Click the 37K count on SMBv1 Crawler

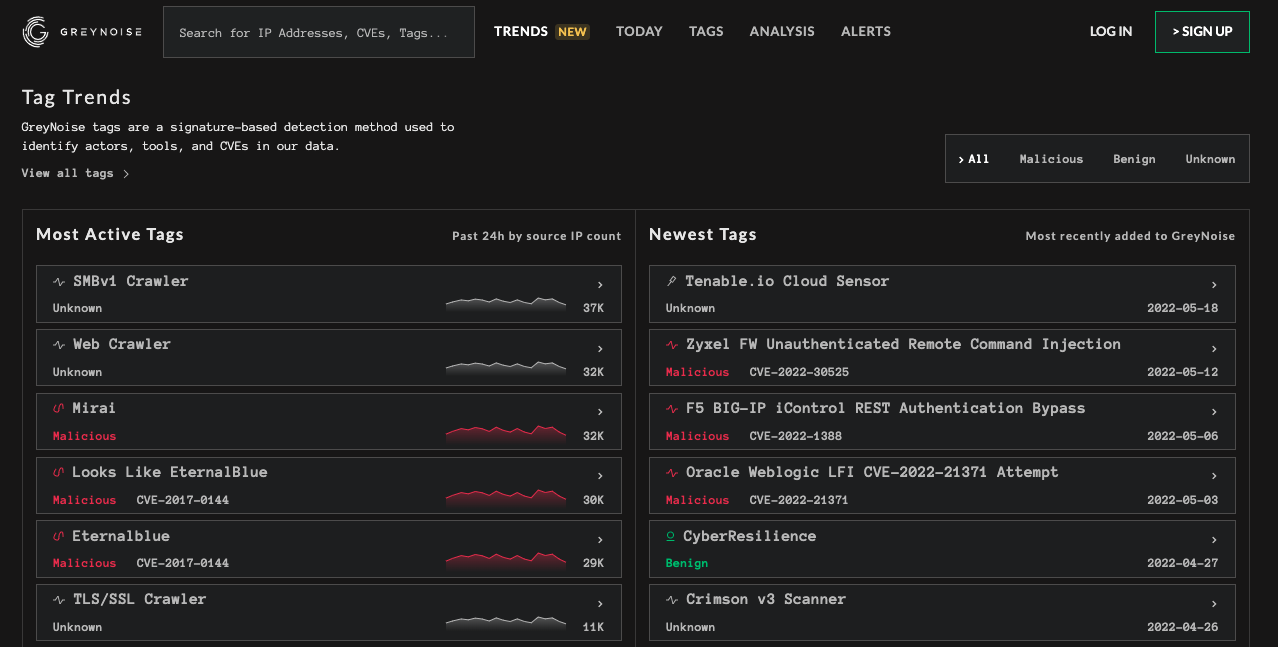click(594, 308)
